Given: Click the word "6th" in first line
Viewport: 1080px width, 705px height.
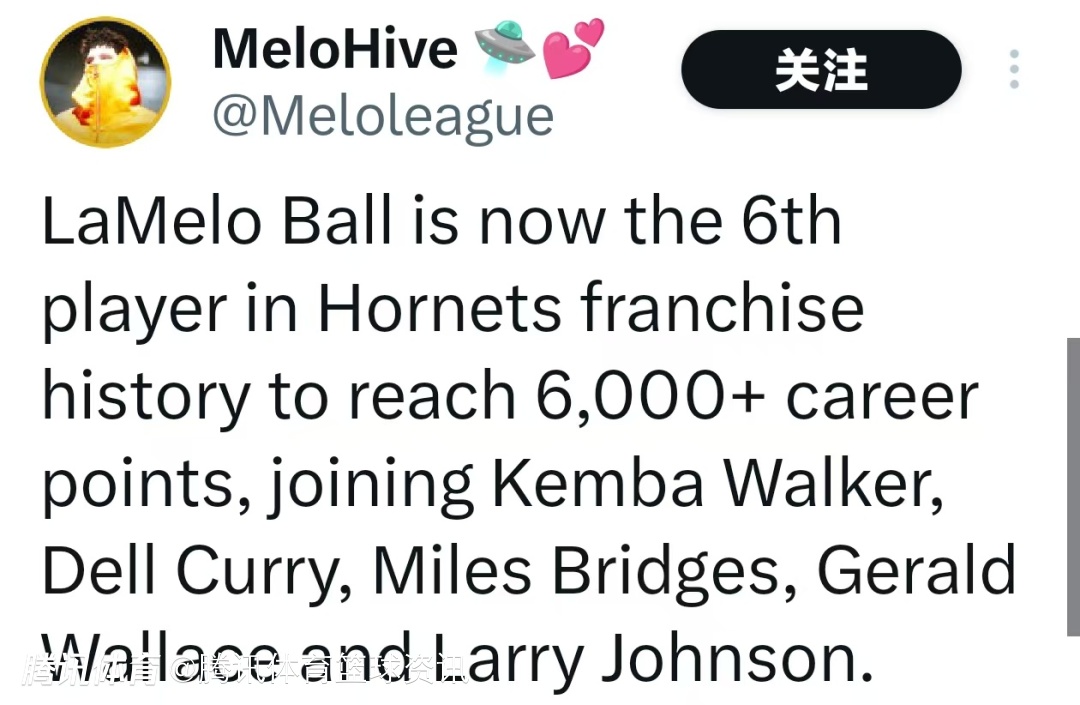Looking at the screenshot, I should pyautogui.click(x=791, y=222).
